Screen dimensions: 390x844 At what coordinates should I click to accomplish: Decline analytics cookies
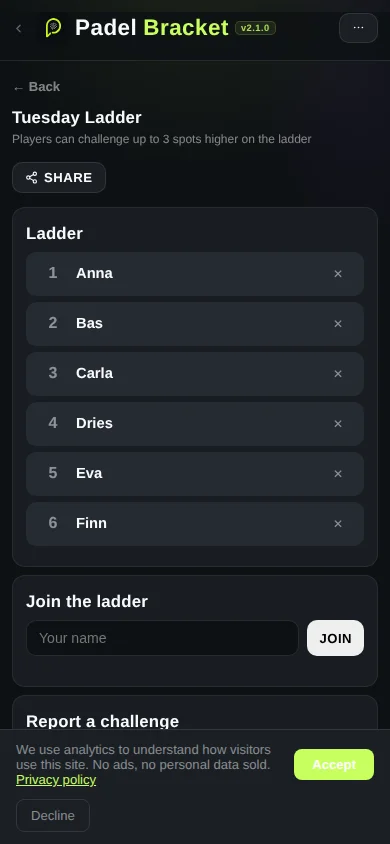click(x=53, y=815)
